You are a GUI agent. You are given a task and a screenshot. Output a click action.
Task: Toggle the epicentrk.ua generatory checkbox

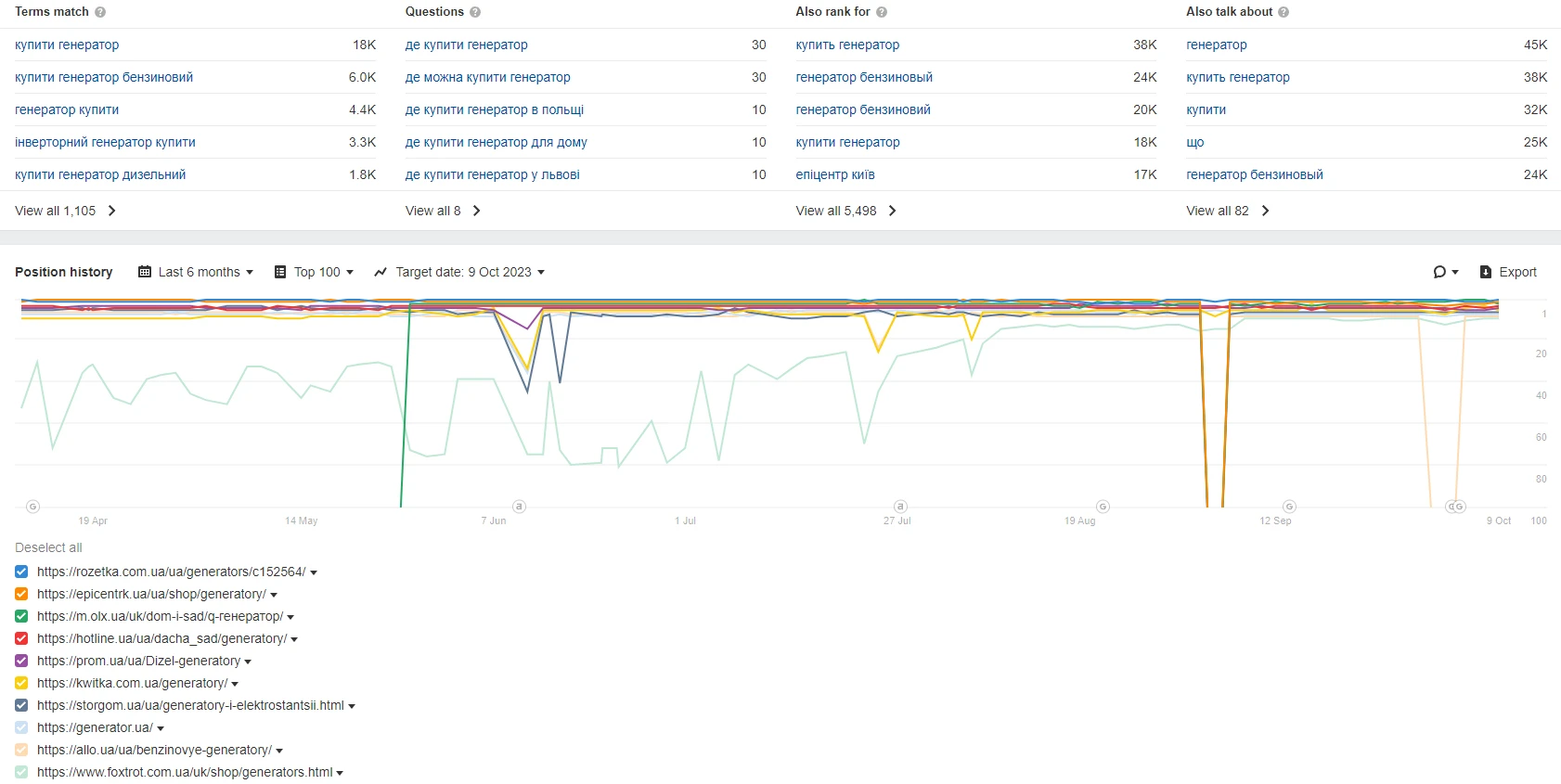(21, 594)
